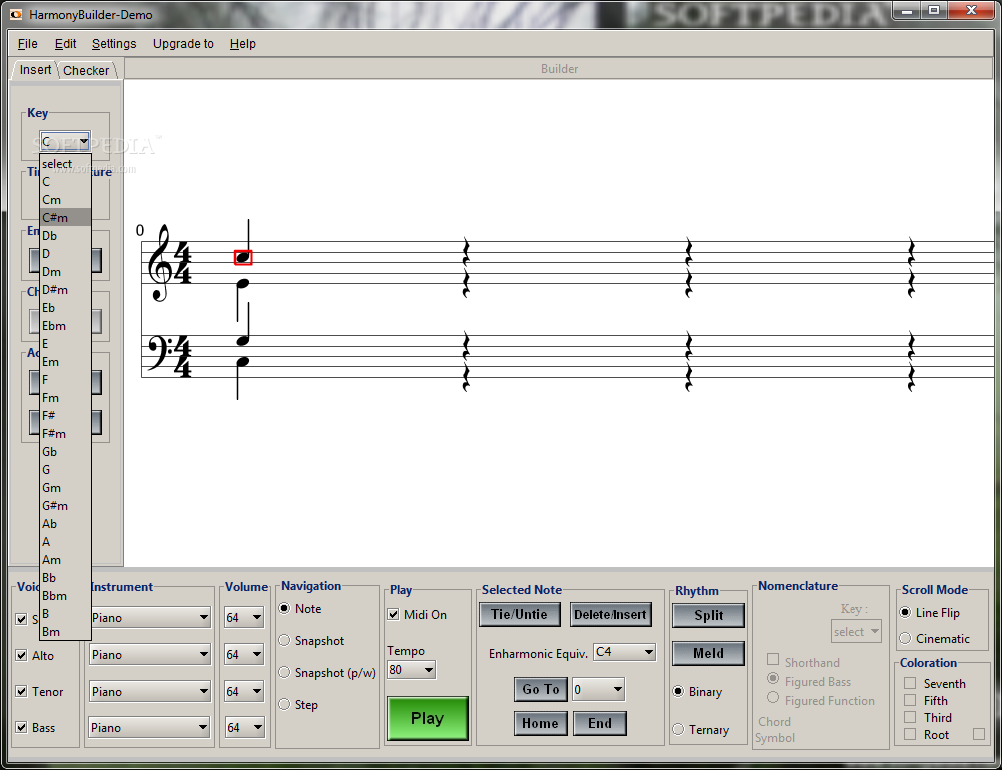The height and width of the screenshot is (770, 1002).
Task: Click the Home button
Action: 541,723
